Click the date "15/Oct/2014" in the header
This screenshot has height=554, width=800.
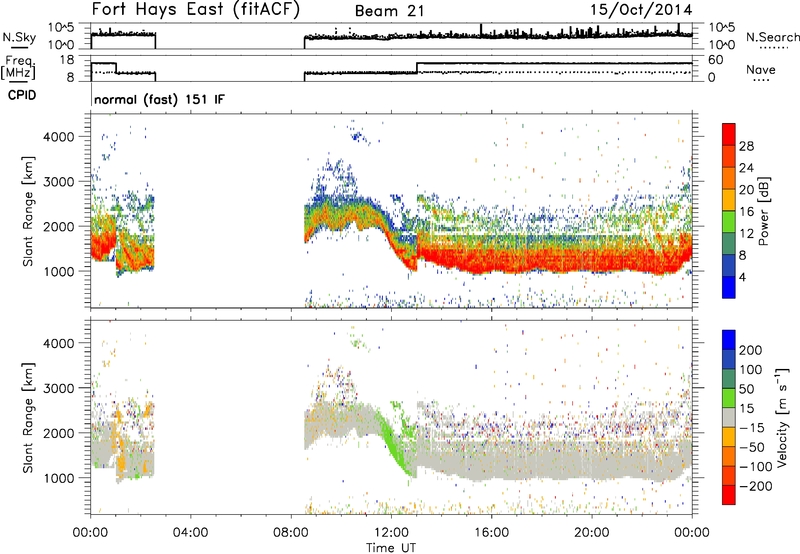[x=641, y=10]
